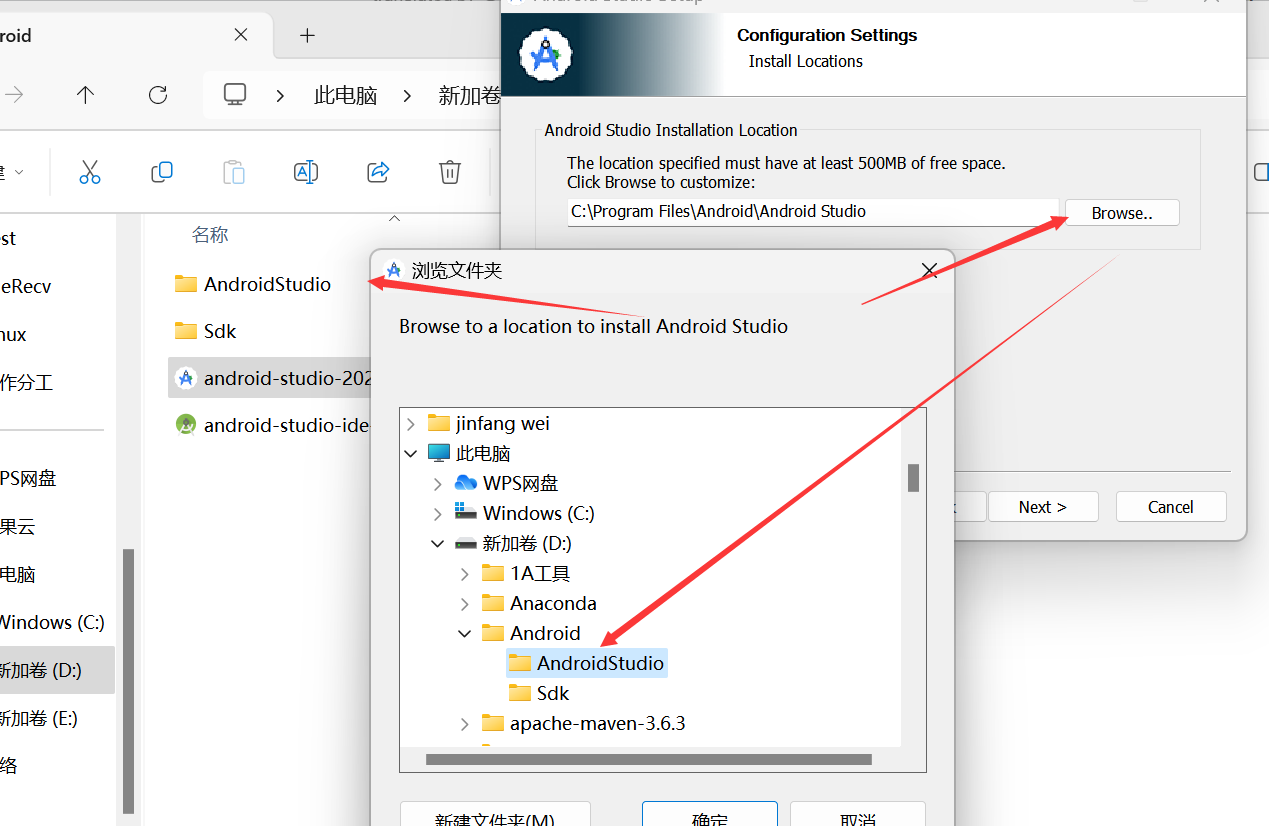
Task: Click the installation path text field
Action: [812, 212]
